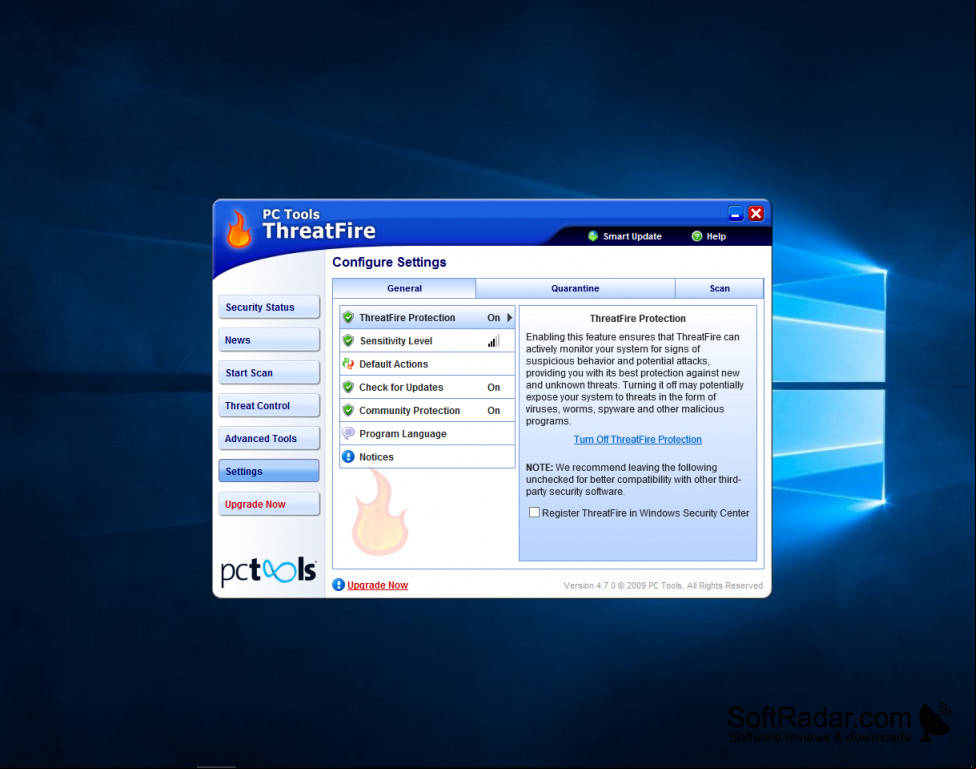Click the On status for Check for Updates
The width and height of the screenshot is (976, 769).
pyautogui.click(x=494, y=387)
